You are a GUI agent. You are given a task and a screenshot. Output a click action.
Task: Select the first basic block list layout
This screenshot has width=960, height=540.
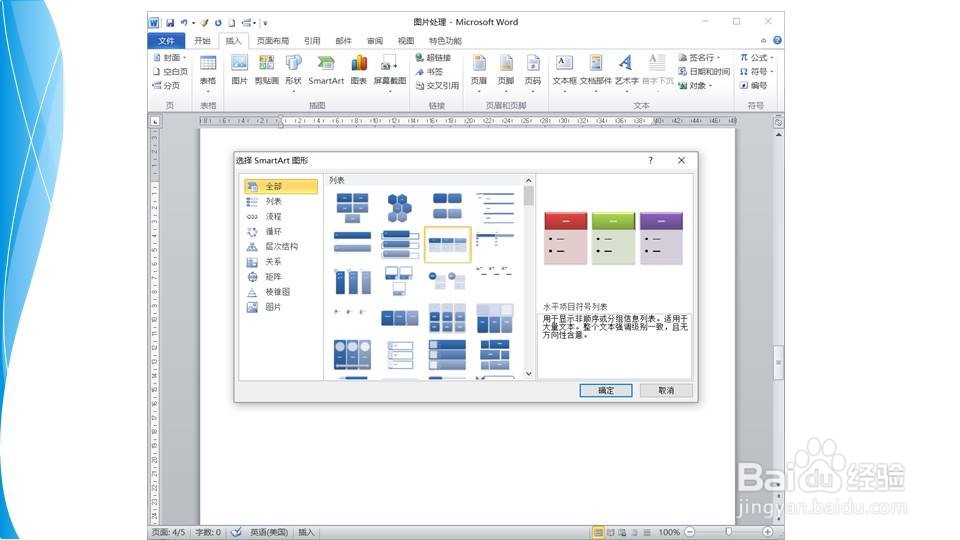click(x=352, y=207)
